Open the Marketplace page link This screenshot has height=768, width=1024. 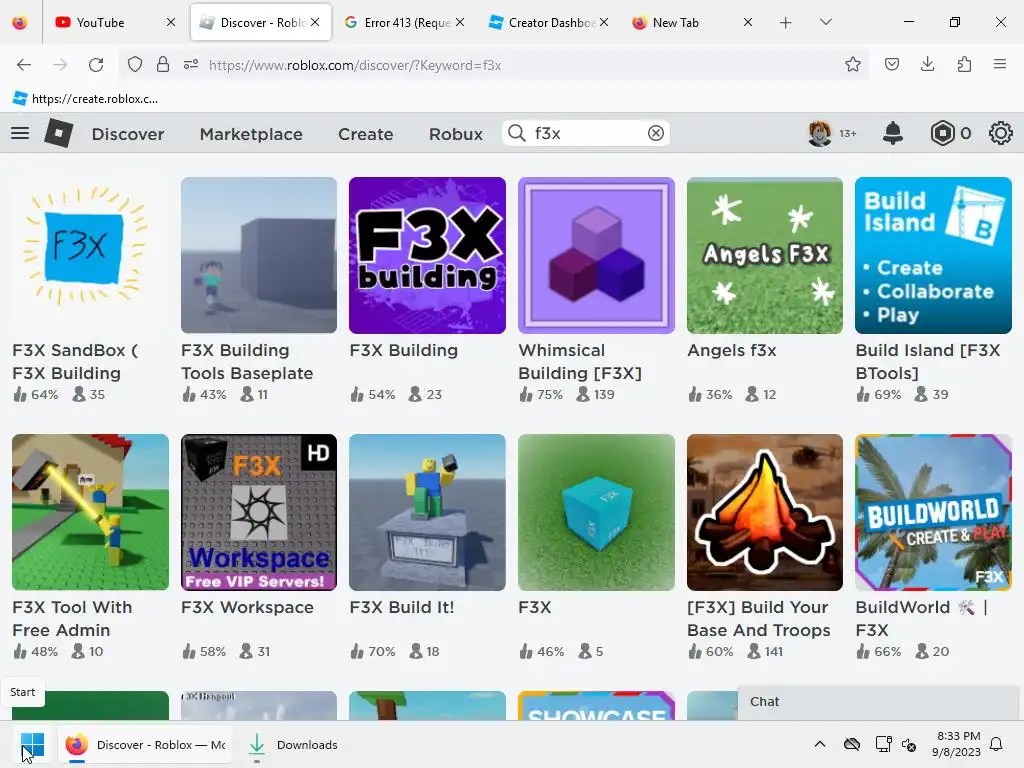pos(251,134)
